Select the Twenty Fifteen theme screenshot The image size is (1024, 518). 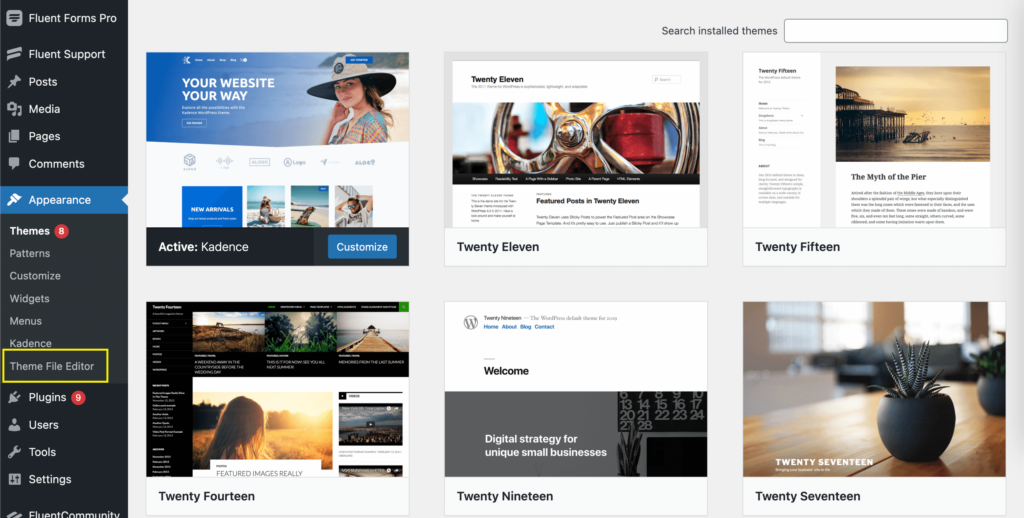[x=874, y=140]
